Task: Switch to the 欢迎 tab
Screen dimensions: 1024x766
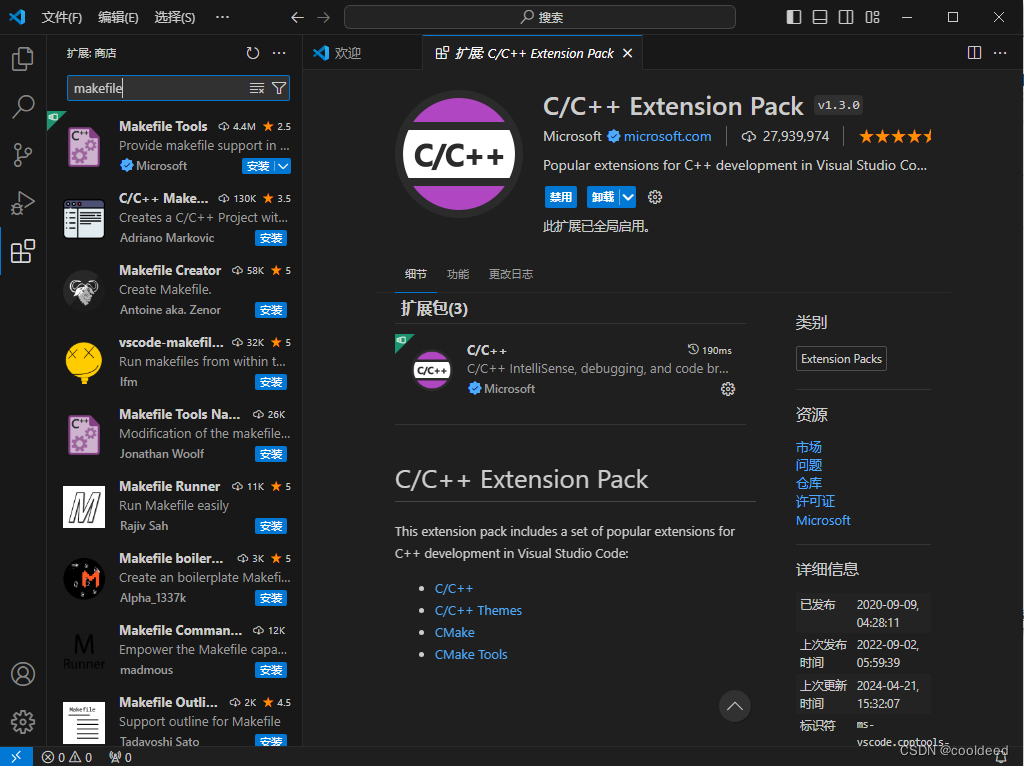Action: coord(347,53)
